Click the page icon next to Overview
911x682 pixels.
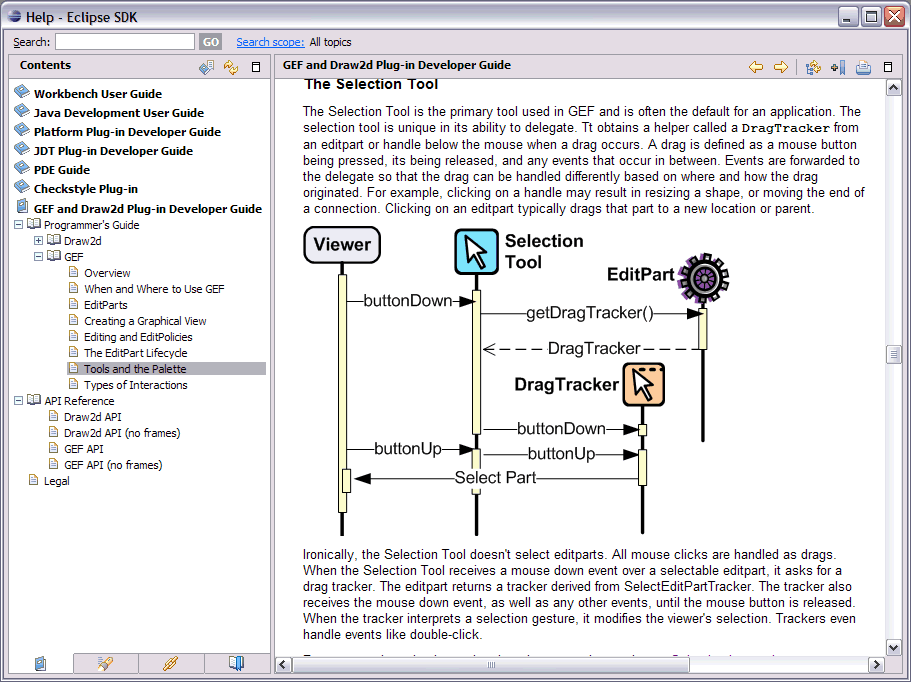[x=73, y=272]
